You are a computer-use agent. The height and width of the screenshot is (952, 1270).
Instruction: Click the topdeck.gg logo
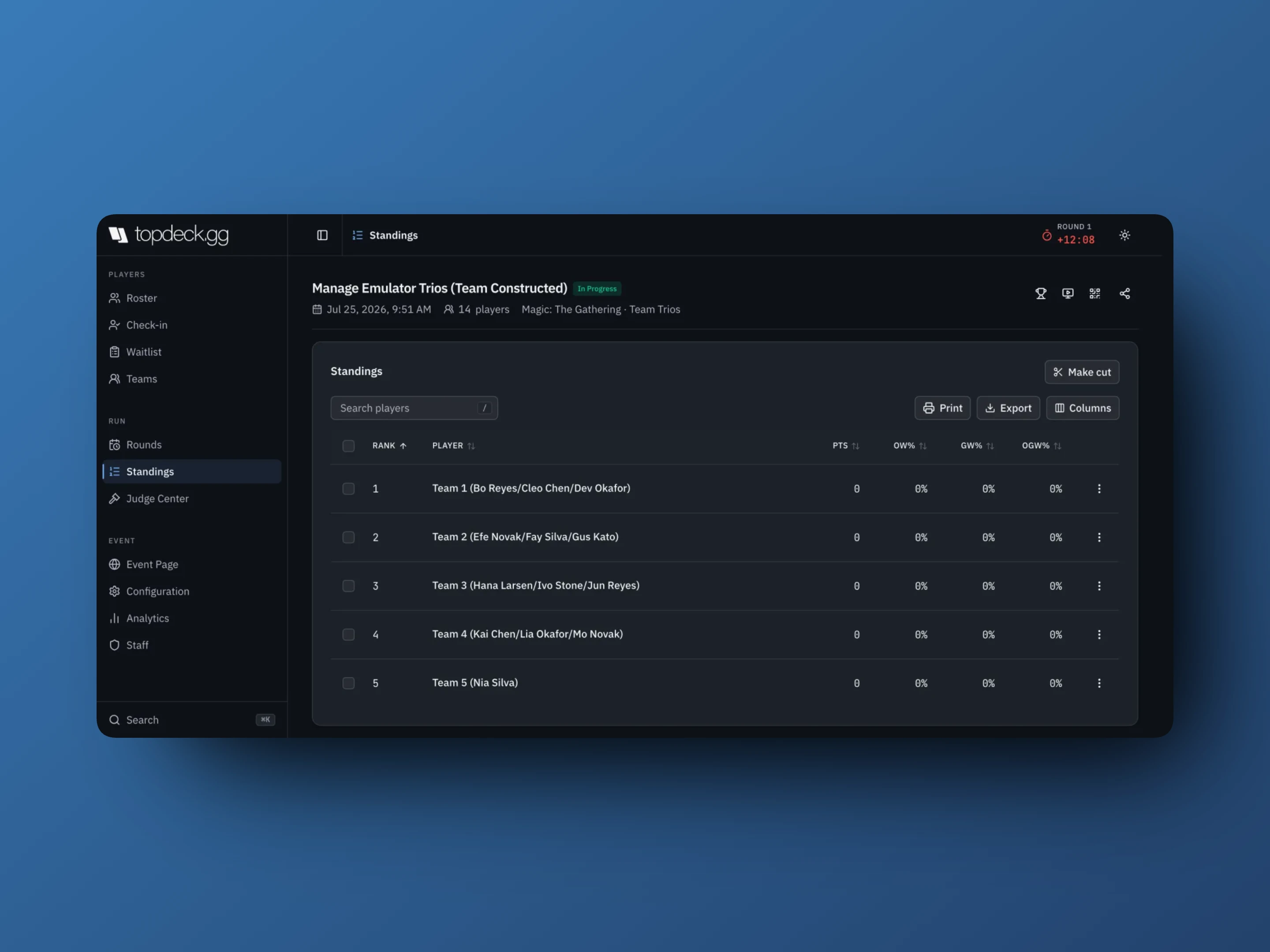coord(169,235)
